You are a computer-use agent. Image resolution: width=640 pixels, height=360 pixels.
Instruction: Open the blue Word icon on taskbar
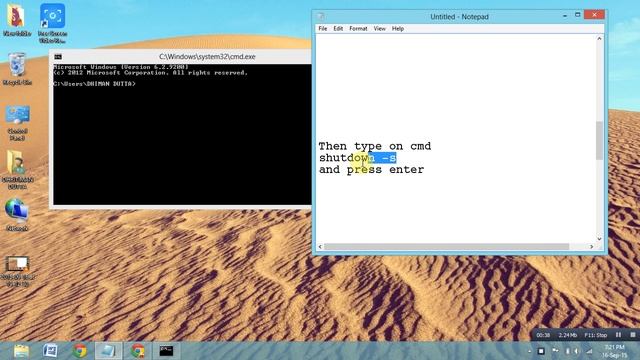(50, 351)
